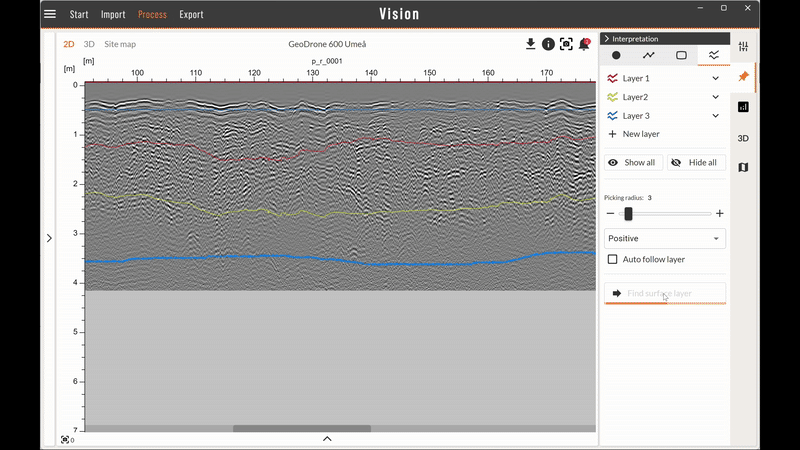The height and width of the screenshot is (450, 800).
Task: Click Show all layers button
Action: coord(632,162)
